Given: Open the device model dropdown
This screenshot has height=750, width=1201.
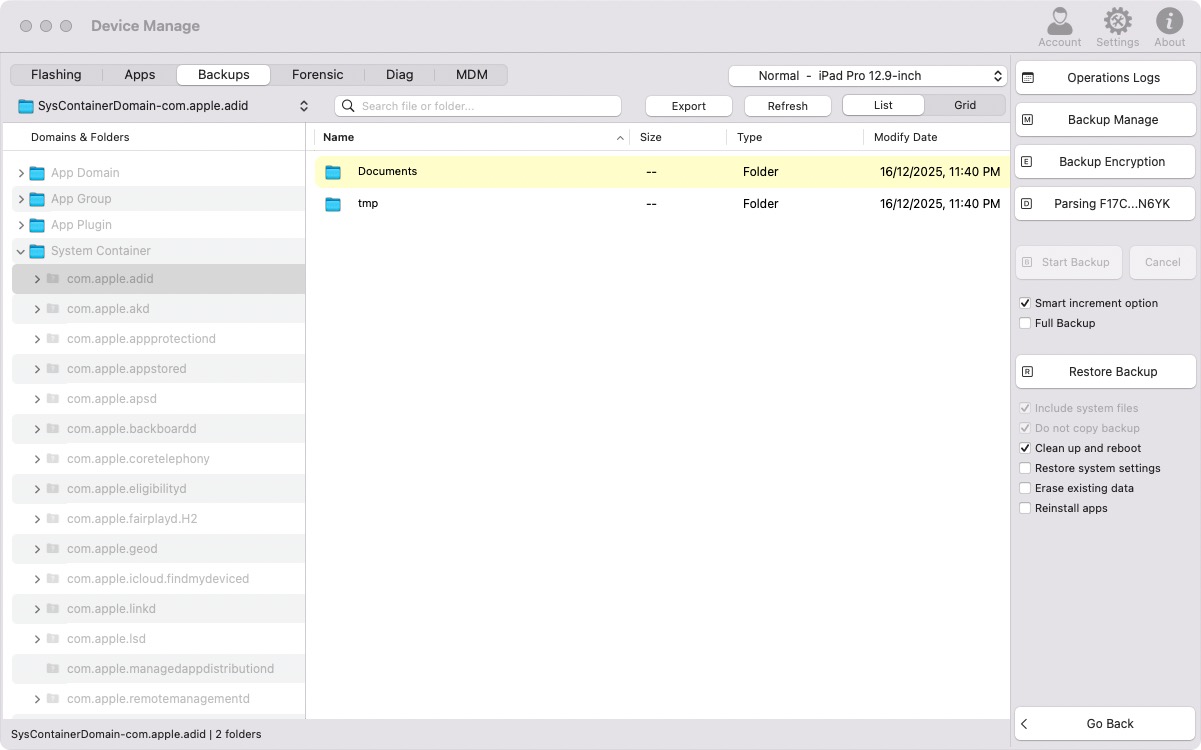Looking at the screenshot, I should [866, 76].
